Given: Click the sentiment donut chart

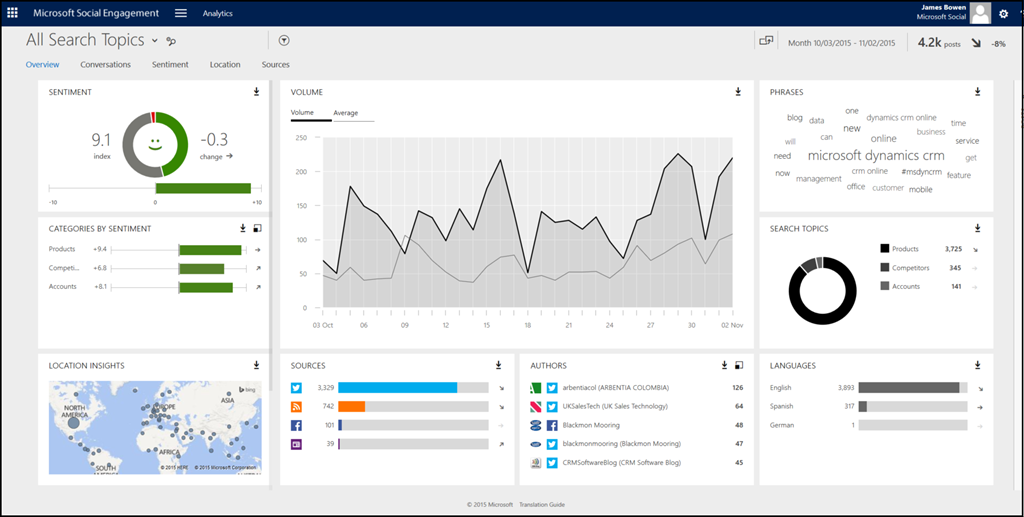Looking at the screenshot, I should tap(155, 144).
